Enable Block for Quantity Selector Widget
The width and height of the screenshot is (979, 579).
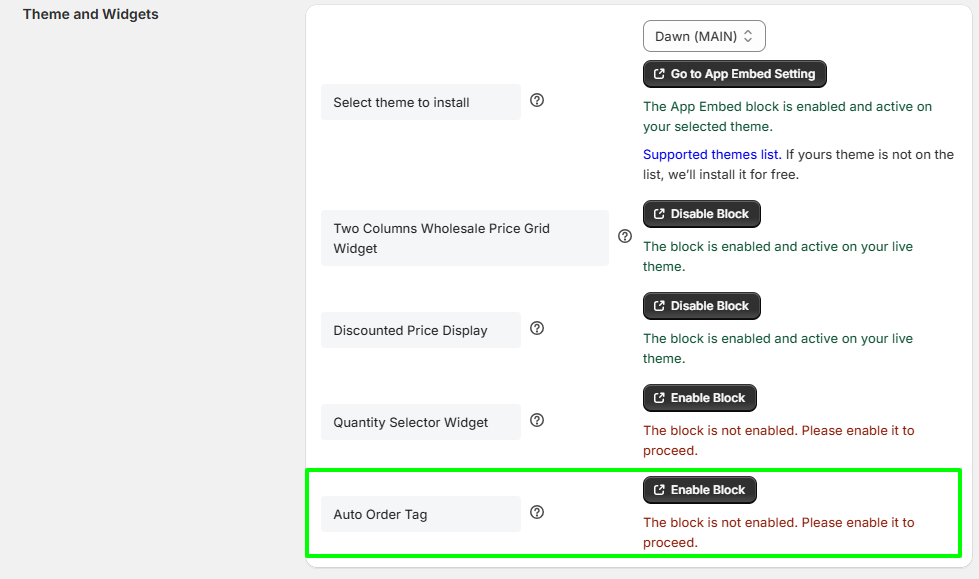[700, 398]
